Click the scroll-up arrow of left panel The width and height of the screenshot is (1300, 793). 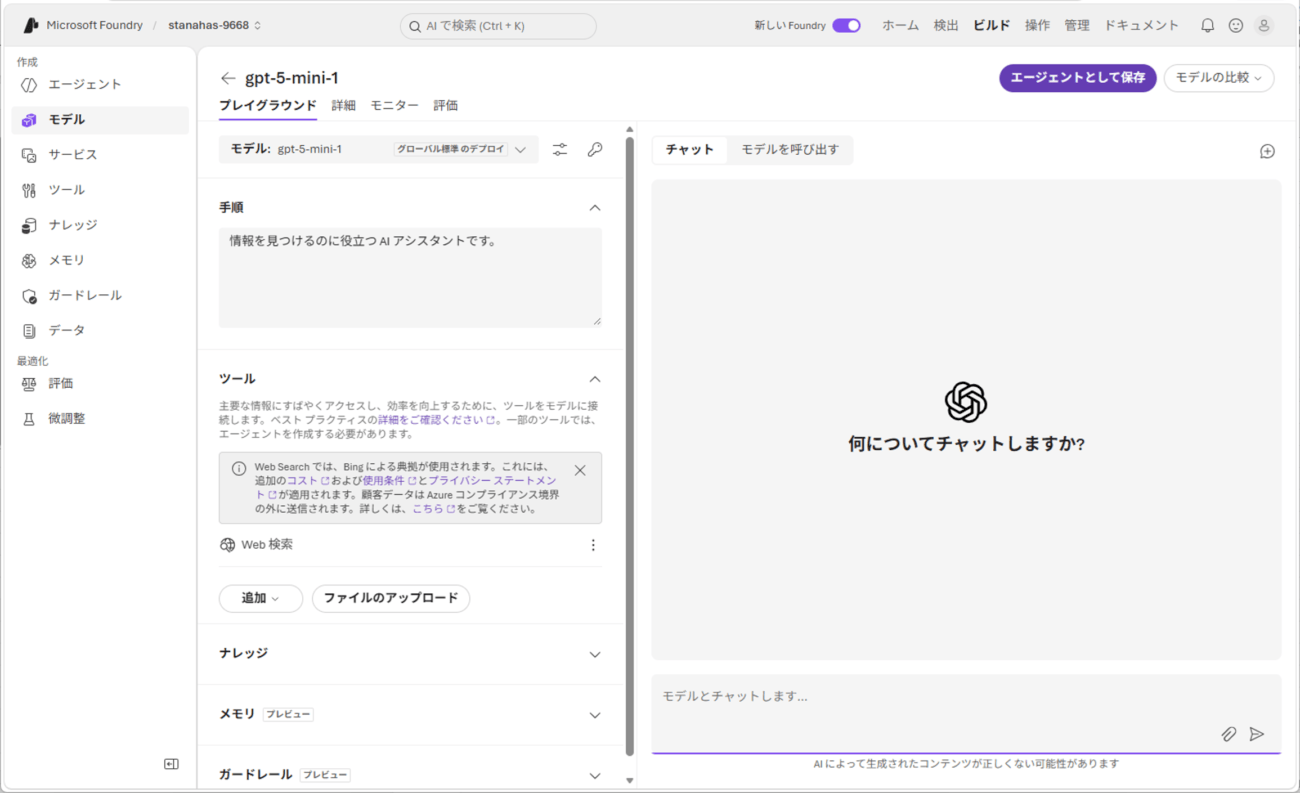point(629,129)
